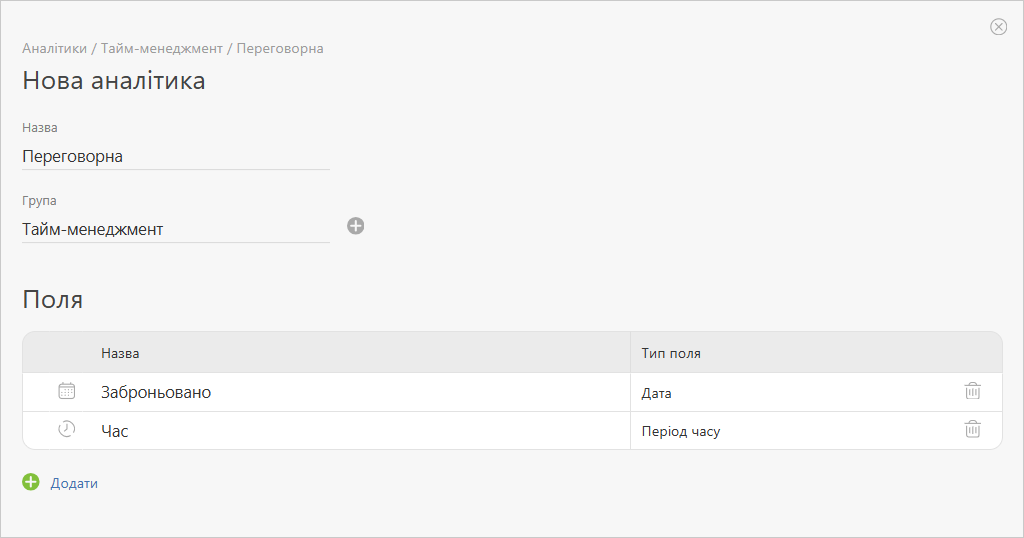Click the green plus icon to add field
The height and width of the screenshot is (538, 1024).
(31, 482)
